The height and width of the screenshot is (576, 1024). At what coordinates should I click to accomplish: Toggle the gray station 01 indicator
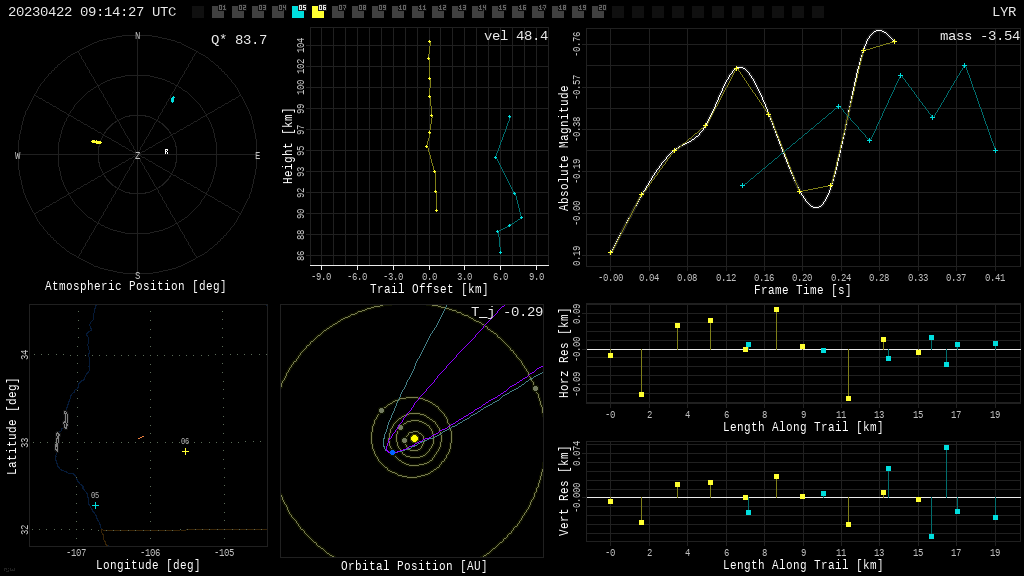[x=218, y=12]
